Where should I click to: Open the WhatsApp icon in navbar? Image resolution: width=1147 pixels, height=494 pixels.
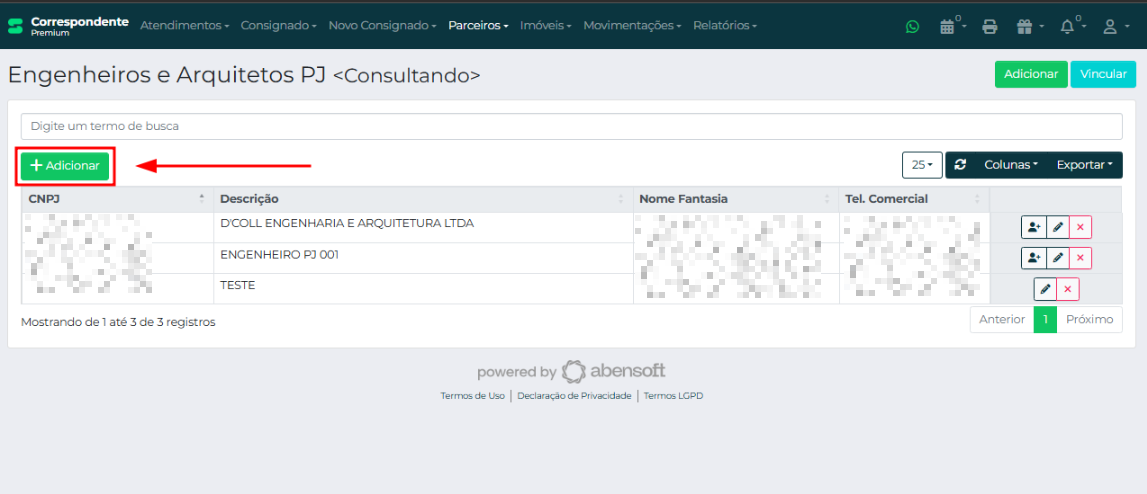[912, 27]
